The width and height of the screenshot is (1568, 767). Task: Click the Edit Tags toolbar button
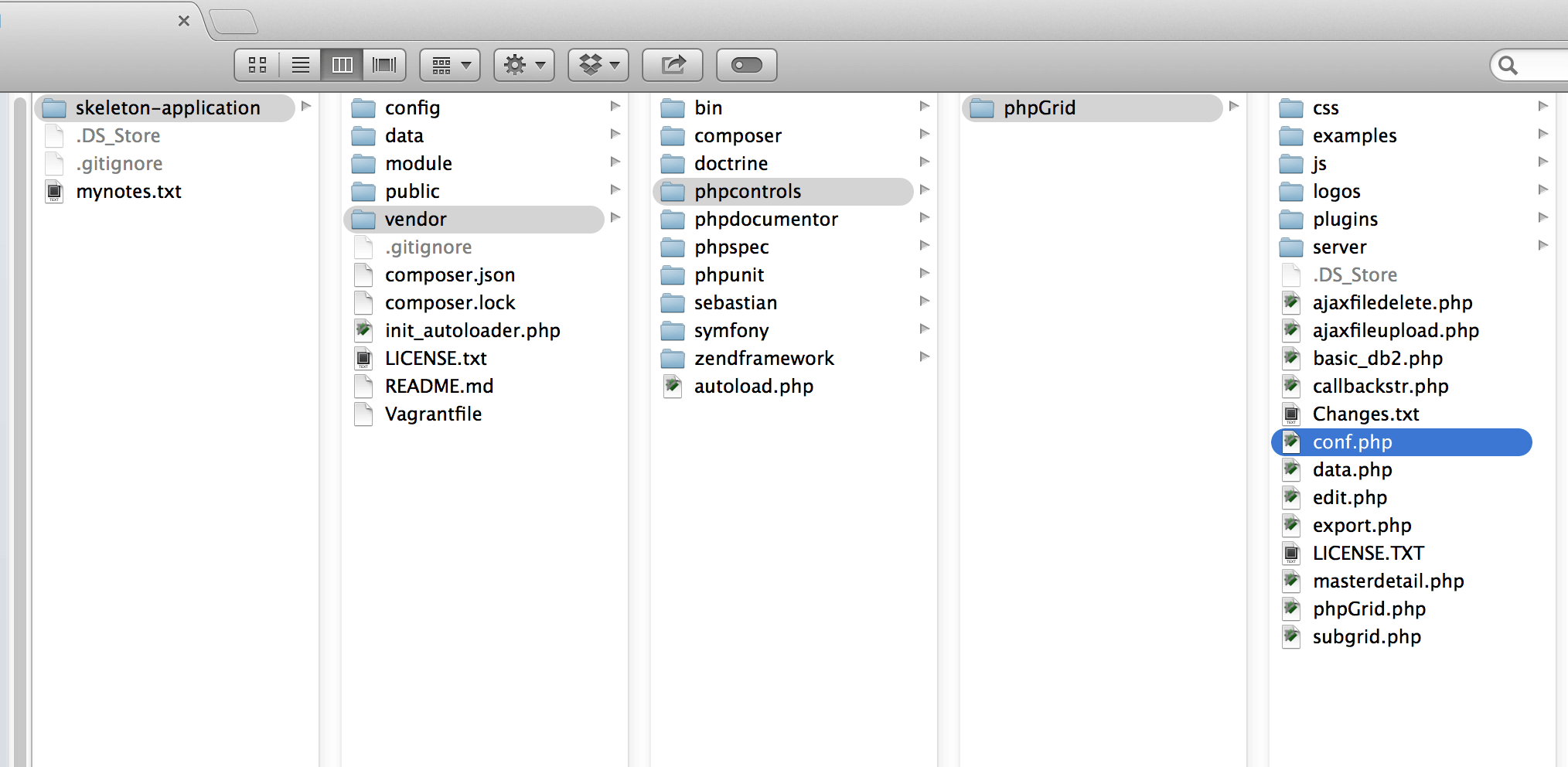click(747, 65)
